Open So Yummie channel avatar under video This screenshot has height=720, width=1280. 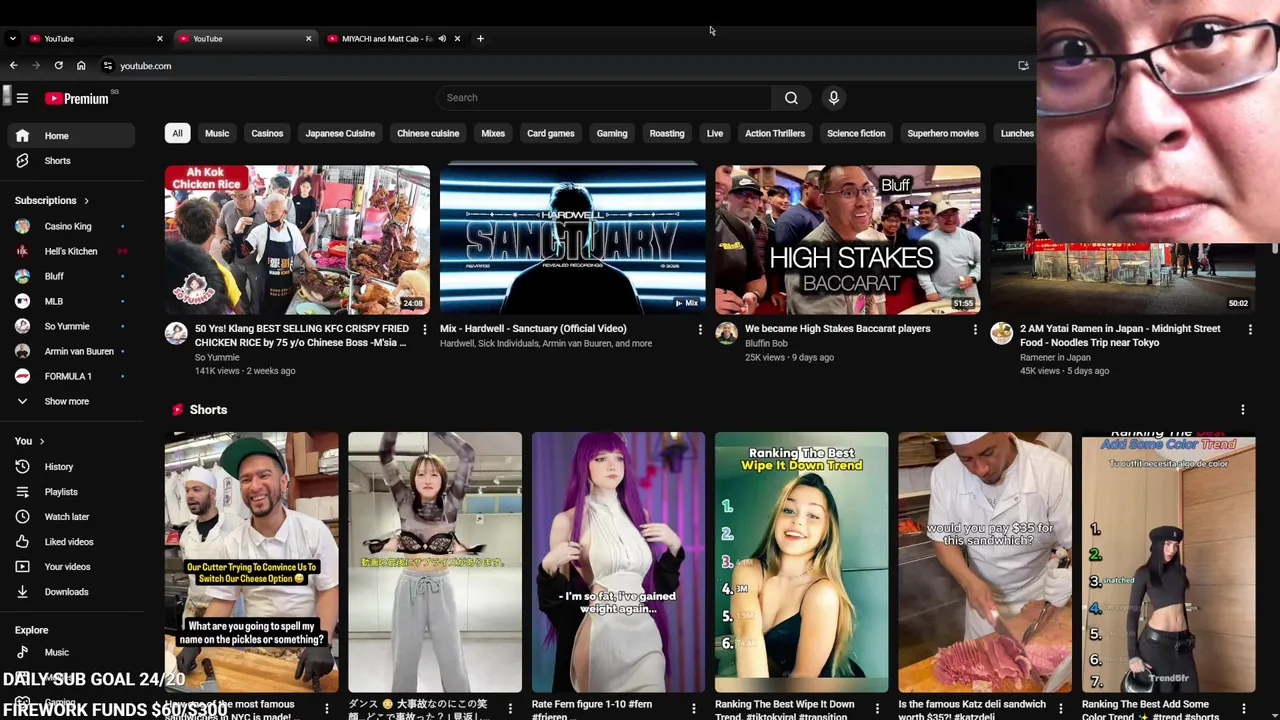176,334
